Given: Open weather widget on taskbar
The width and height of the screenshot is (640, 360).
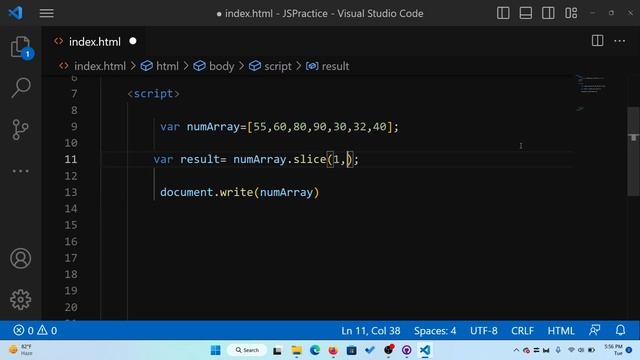Looking at the screenshot, I should 21,350.
